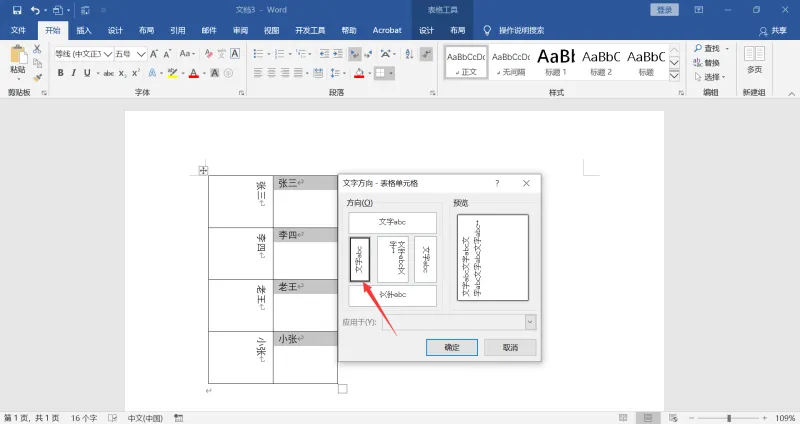Image resolution: width=800 pixels, height=424 pixels.
Task: Click the Undo arrow icon
Action: coord(35,10)
